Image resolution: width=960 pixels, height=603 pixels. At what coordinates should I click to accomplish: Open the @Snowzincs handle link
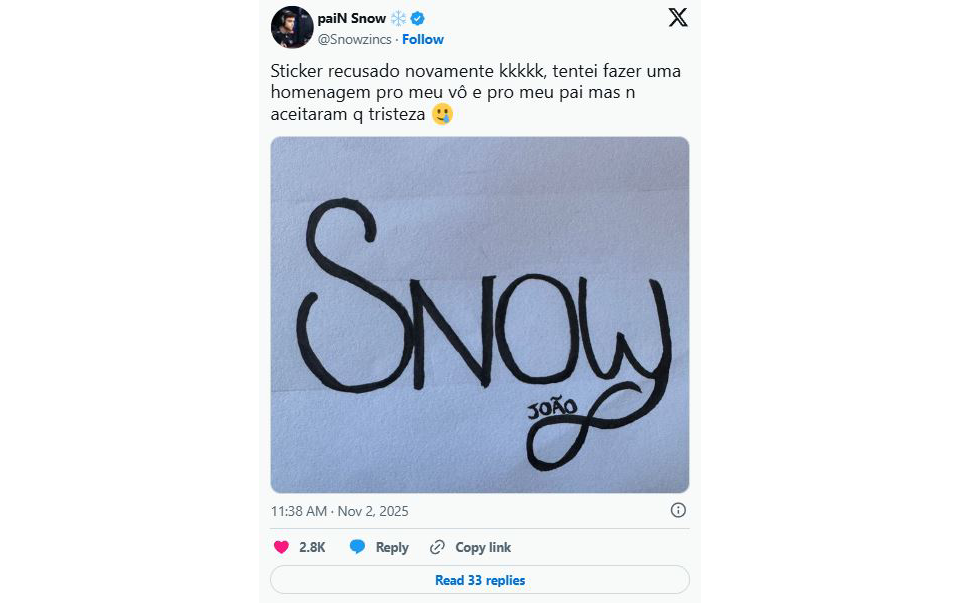(355, 39)
